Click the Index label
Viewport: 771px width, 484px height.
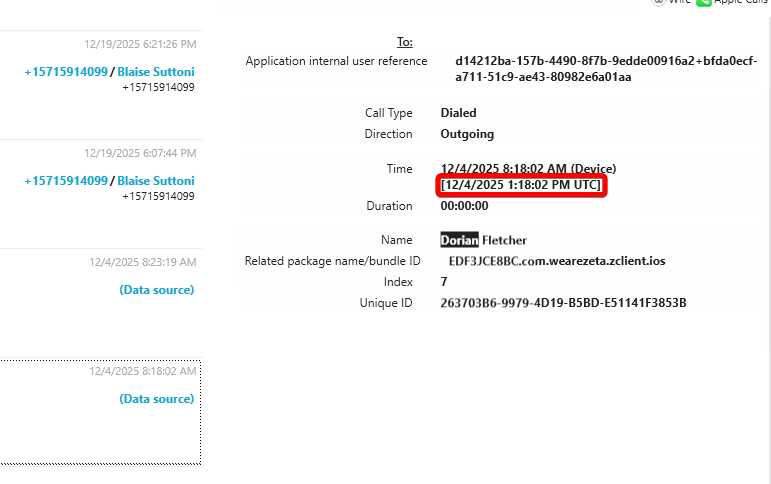[x=398, y=282]
